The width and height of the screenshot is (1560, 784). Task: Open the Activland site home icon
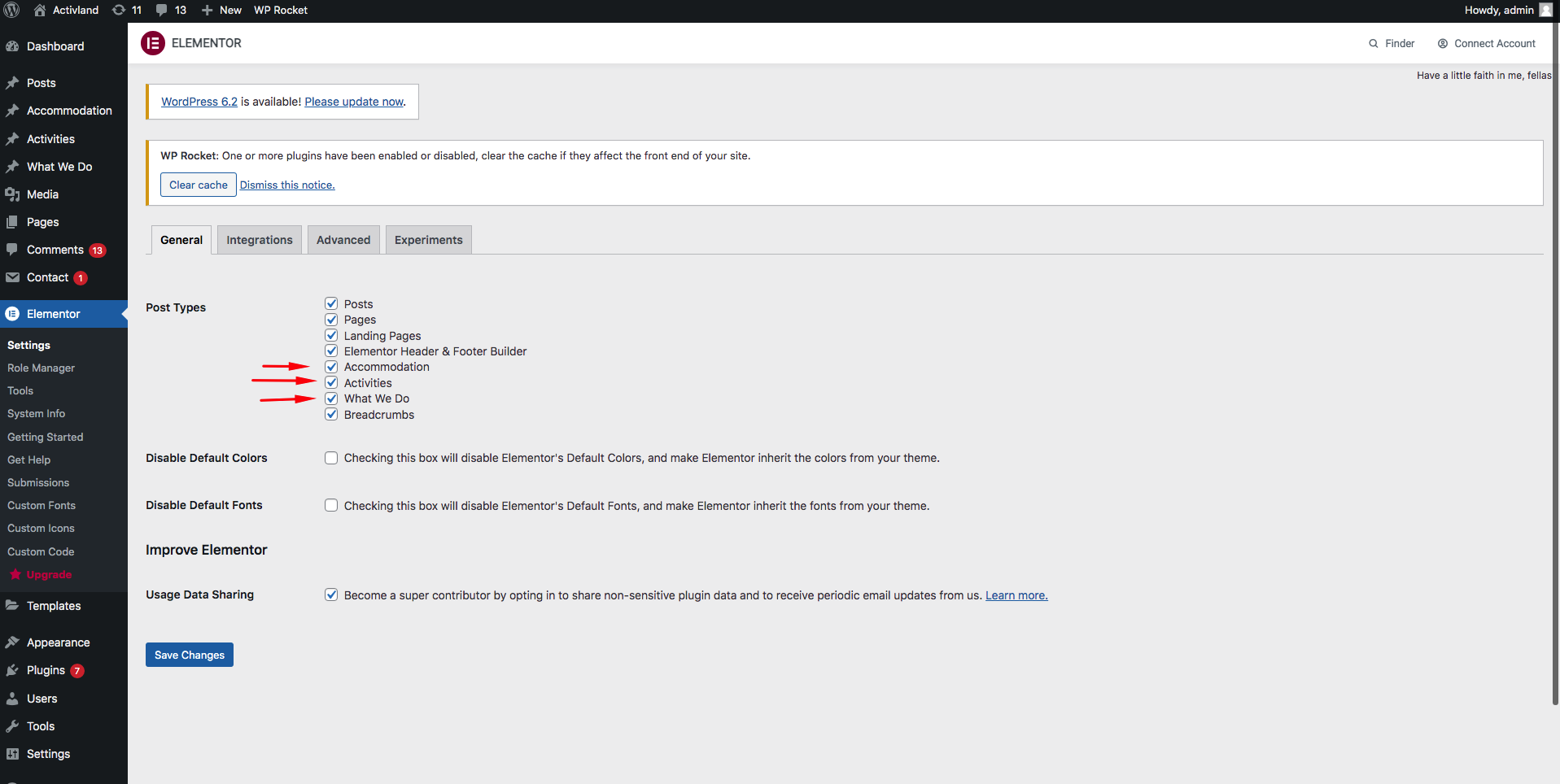[40, 10]
